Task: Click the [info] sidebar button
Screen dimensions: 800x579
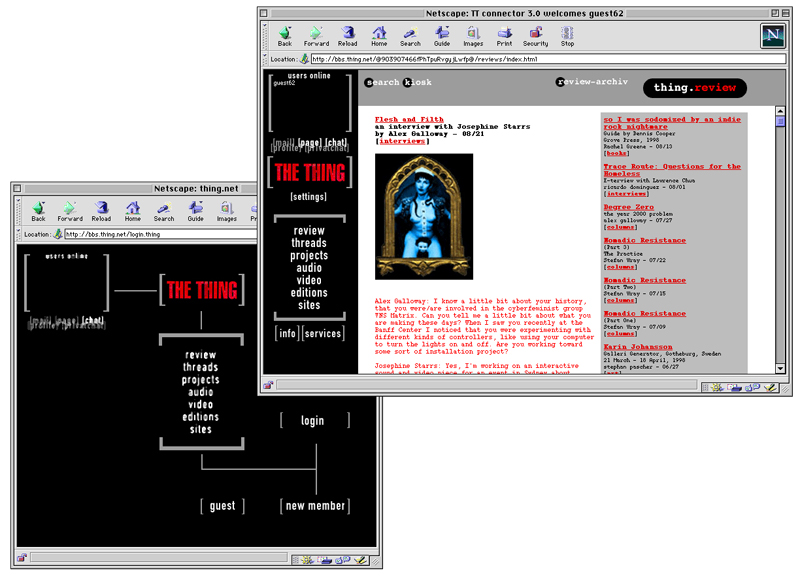Action: click(287, 333)
